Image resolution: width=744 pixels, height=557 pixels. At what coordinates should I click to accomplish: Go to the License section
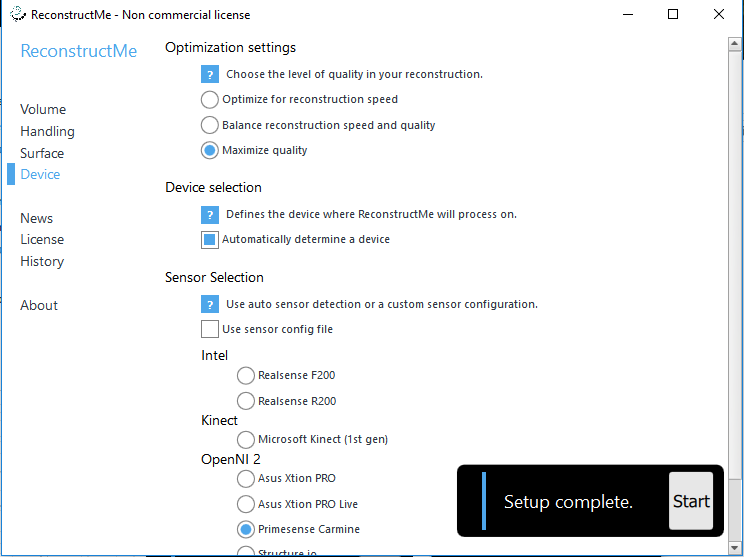(x=42, y=240)
